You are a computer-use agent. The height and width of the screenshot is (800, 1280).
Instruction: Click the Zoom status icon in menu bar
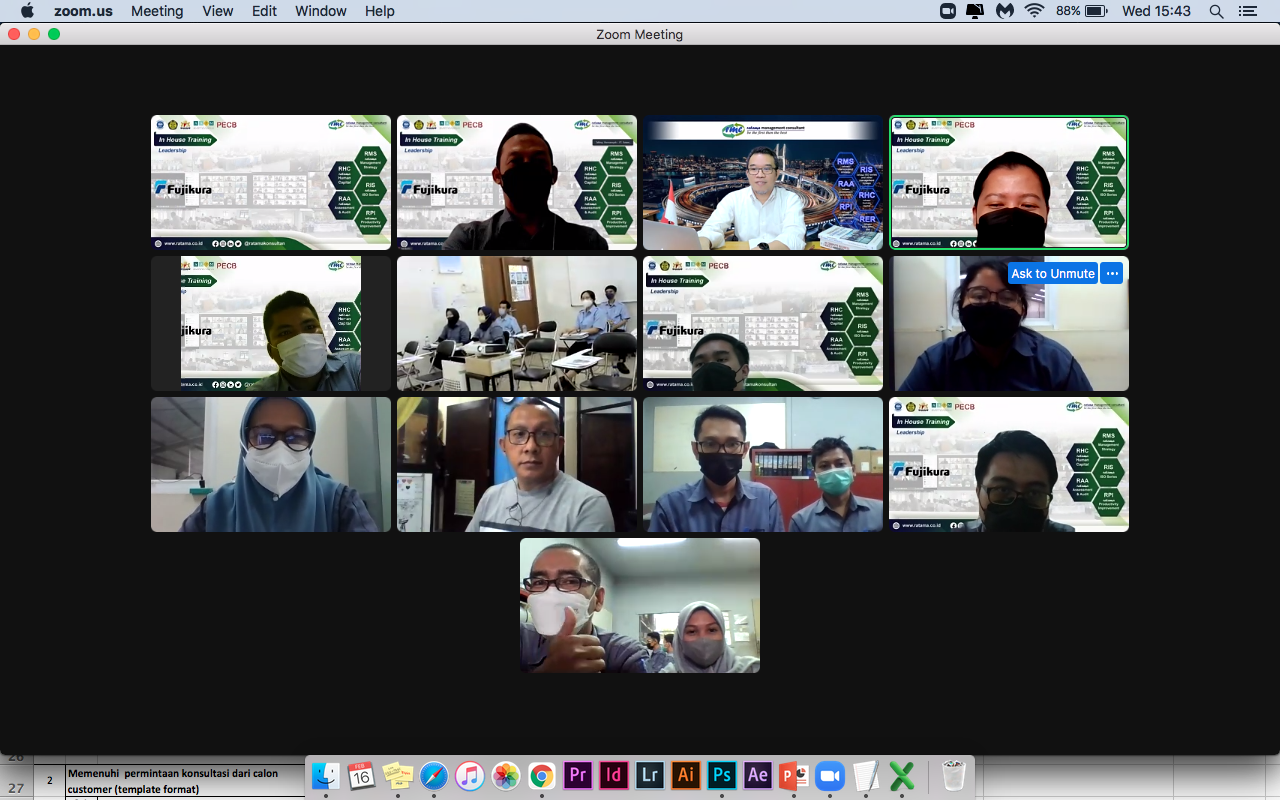click(x=948, y=11)
